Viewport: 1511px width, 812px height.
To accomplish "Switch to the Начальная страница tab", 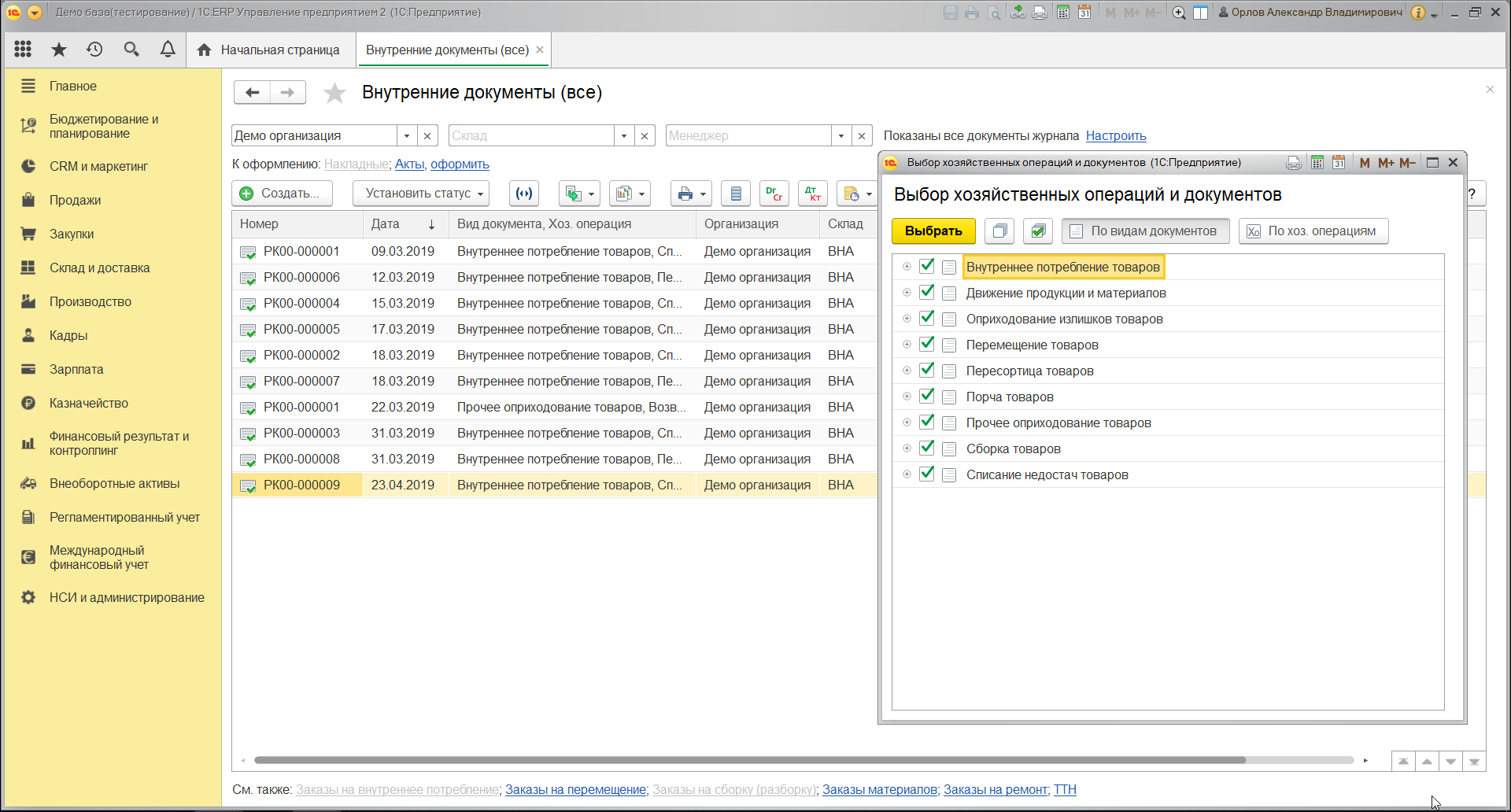I will (x=269, y=50).
